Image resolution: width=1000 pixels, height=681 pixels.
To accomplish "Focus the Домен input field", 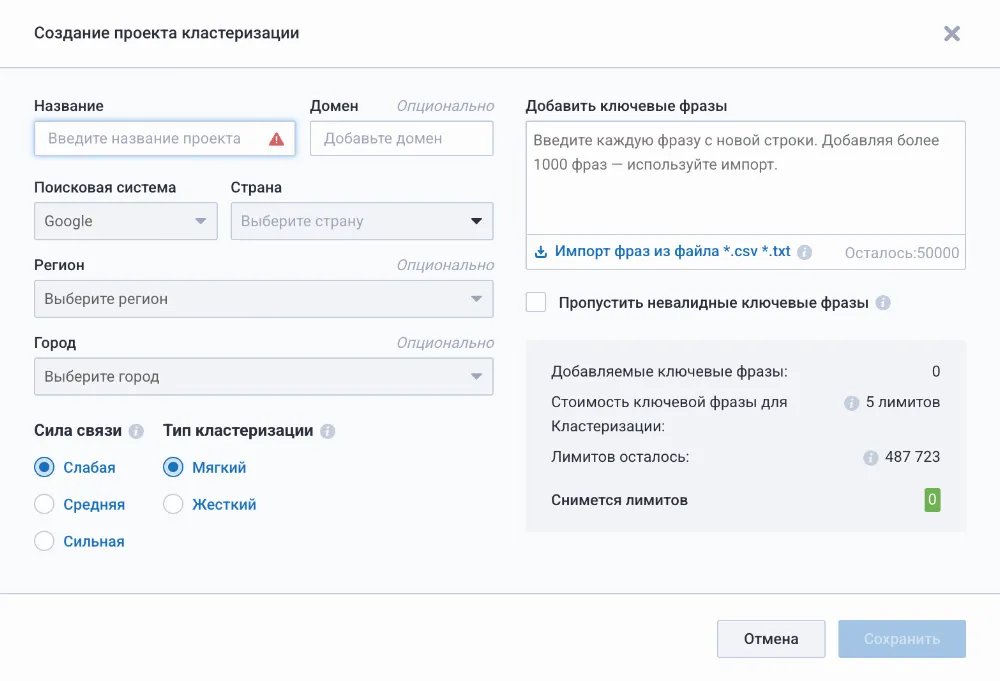I will 401,138.
